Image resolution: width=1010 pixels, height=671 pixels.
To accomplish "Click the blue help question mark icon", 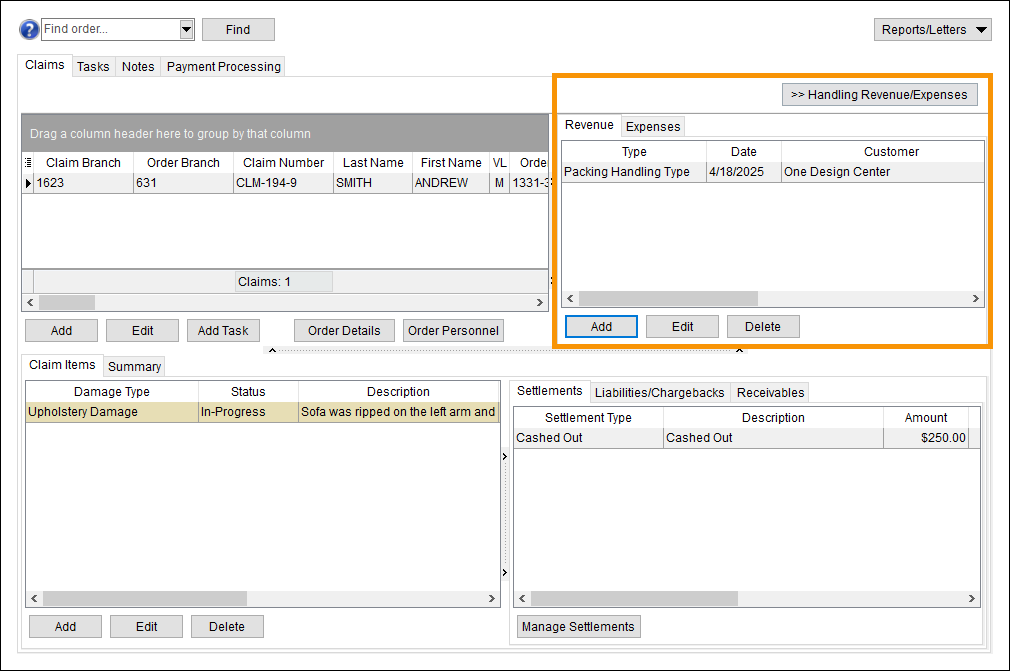I will tap(29, 29).
